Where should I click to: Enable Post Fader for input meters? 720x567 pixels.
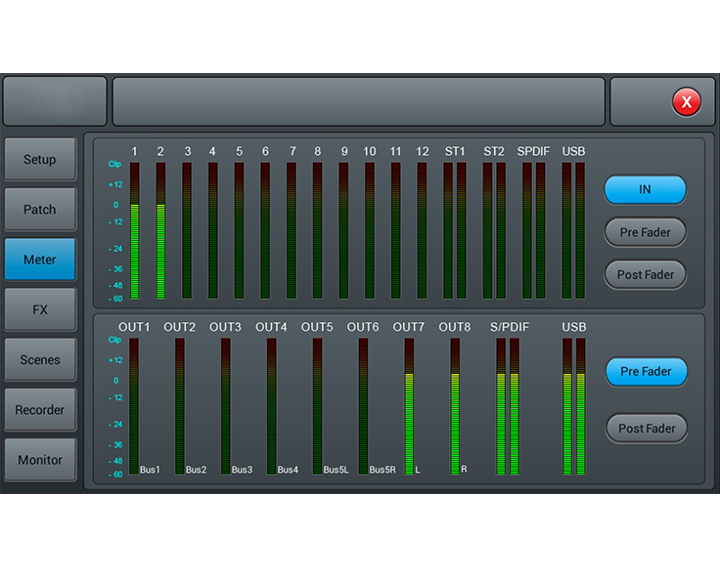645,275
